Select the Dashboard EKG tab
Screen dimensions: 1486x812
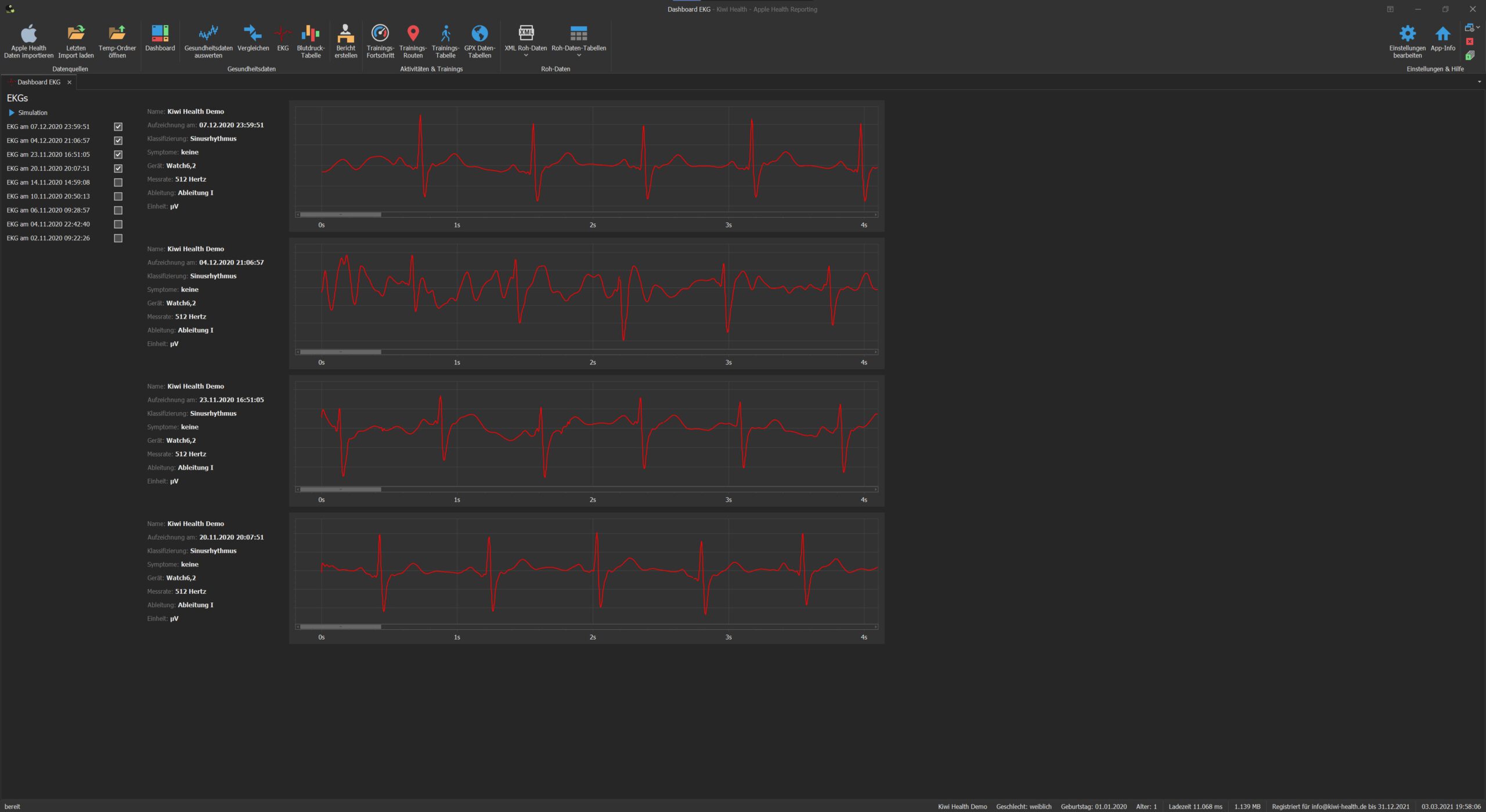coord(38,82)
